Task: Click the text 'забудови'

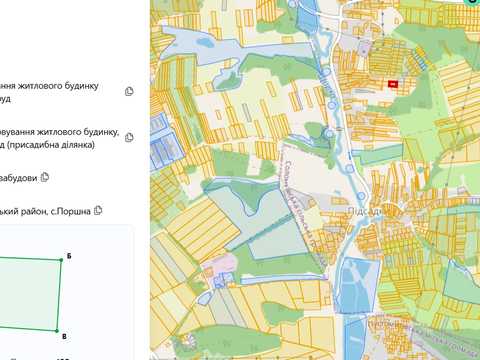Action: [x=19, y=178]
